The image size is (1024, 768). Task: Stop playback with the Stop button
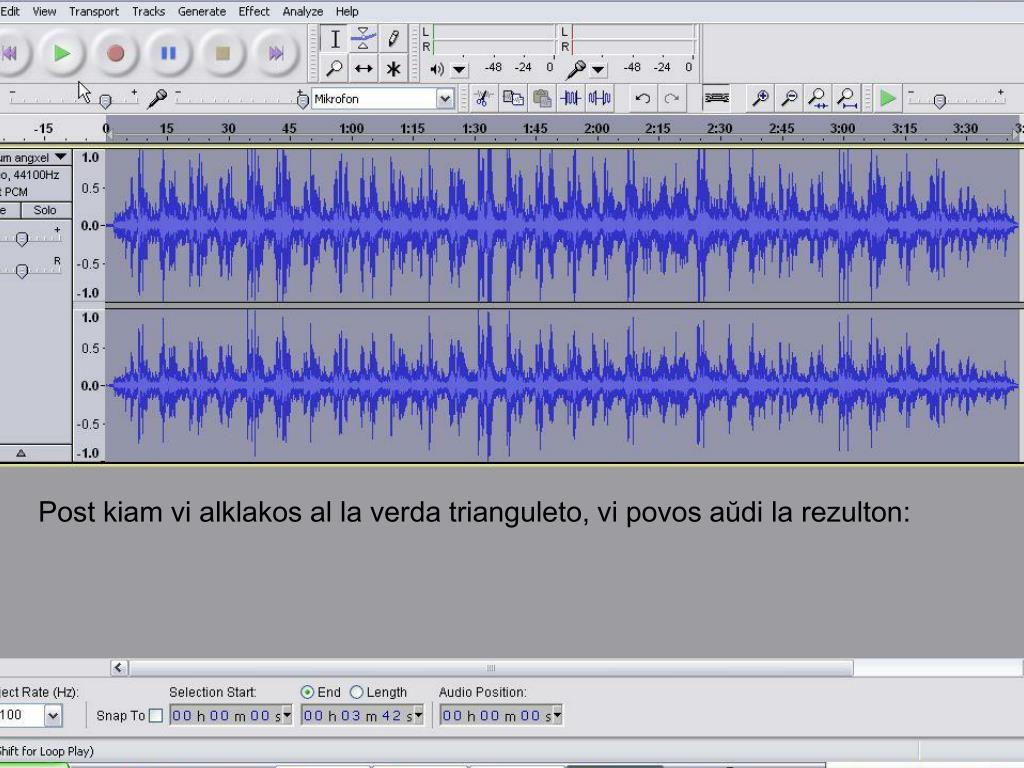pyautogui.click(x=223, y=53)
